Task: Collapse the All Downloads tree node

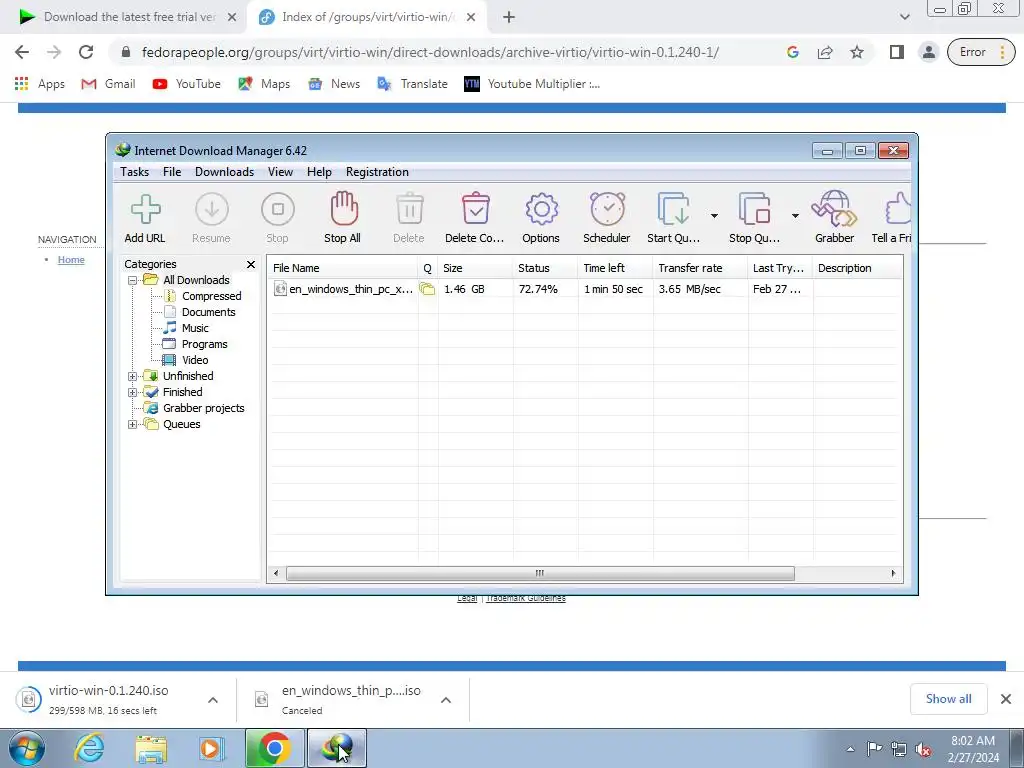Action: point(133,280)
